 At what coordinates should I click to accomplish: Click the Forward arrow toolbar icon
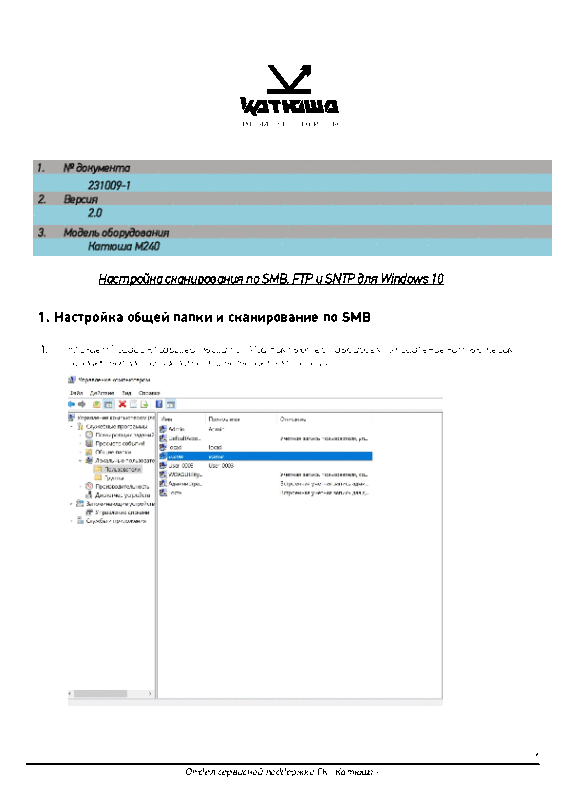coord(82,404)
